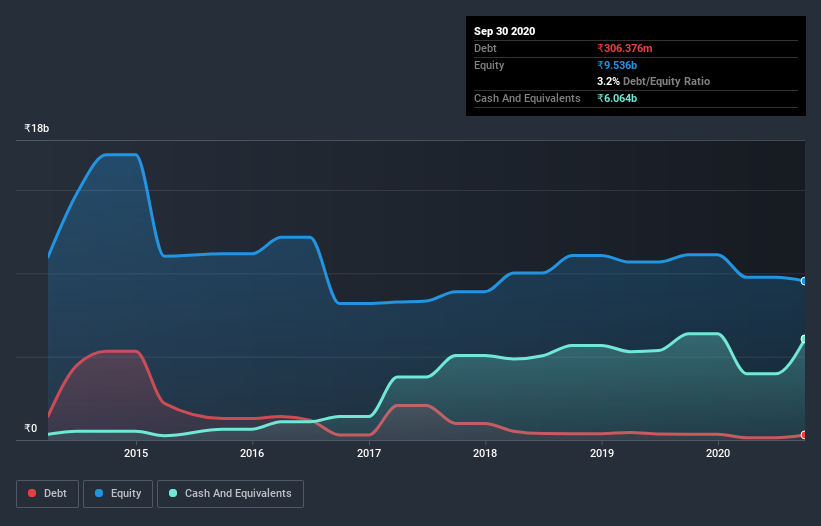This screenshot has height=526, width=821.
Task: Select the 2020 x-axis label
Action: [718, 453]
